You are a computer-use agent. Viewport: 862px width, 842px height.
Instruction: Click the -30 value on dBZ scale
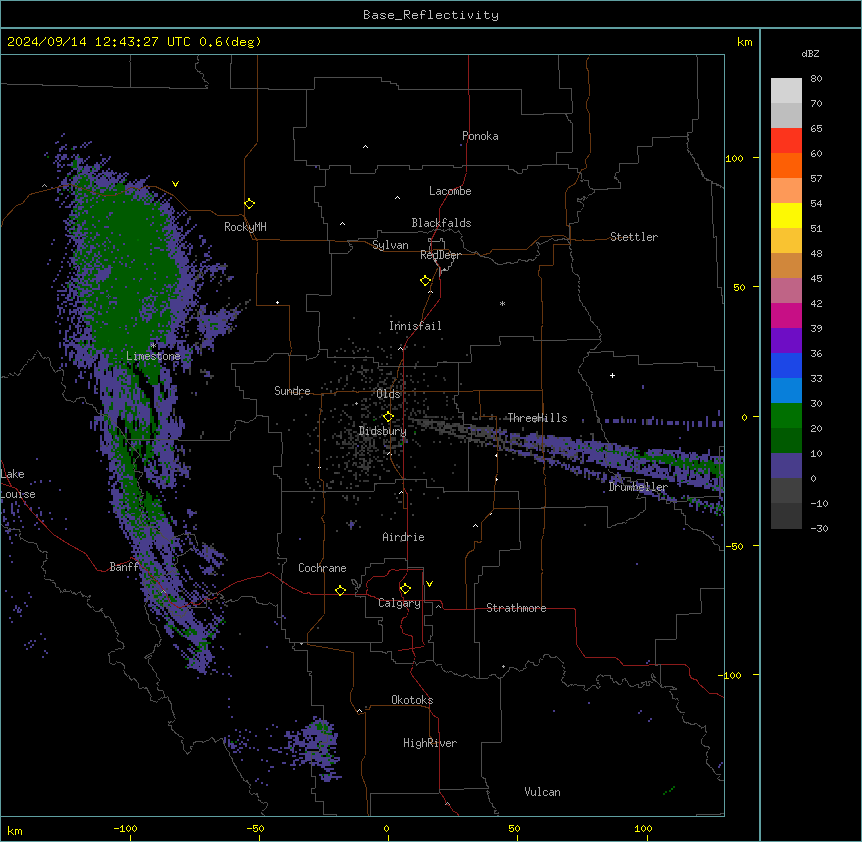pos(819,528)
